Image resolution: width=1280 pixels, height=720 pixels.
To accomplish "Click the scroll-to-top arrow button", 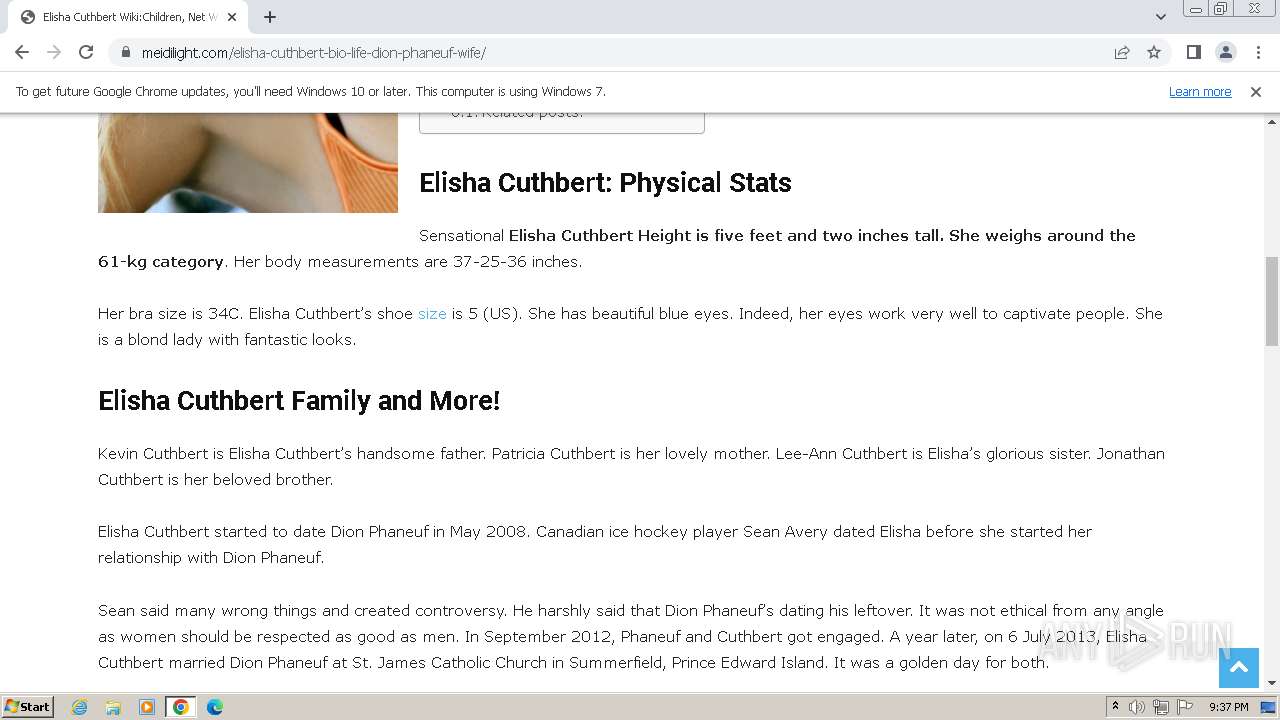I will pos(1238,668).
